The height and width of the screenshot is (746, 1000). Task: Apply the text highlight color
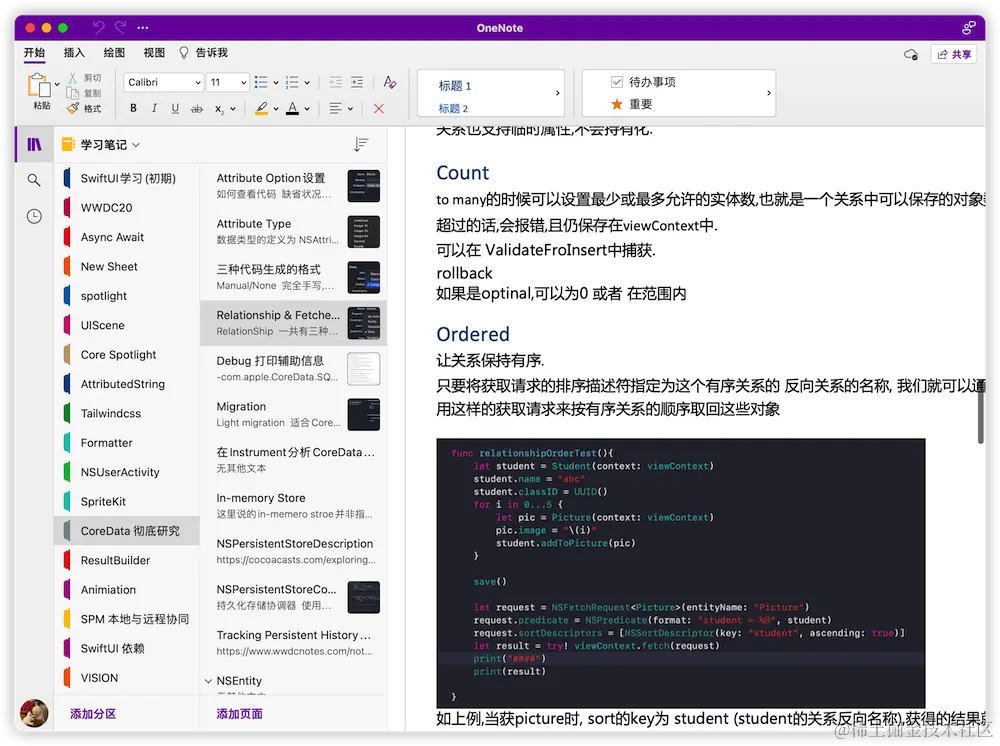click(x=261, y=108)
